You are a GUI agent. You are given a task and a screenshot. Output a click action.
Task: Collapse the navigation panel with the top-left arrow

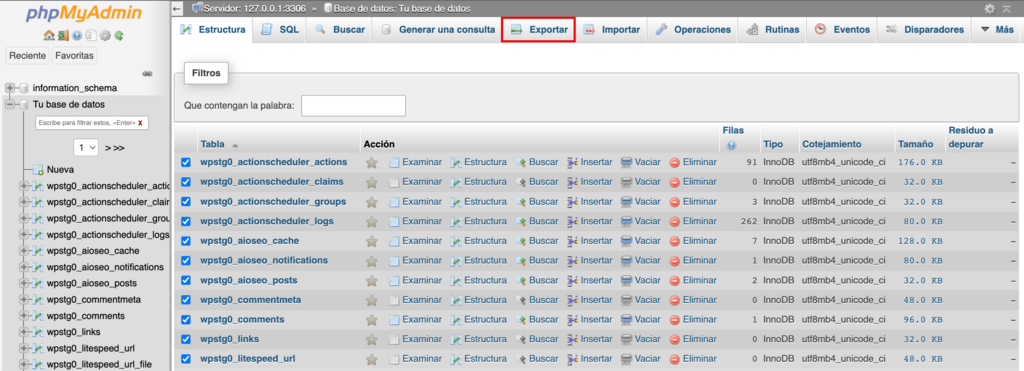pyautogui.click(x=178, y=8)
